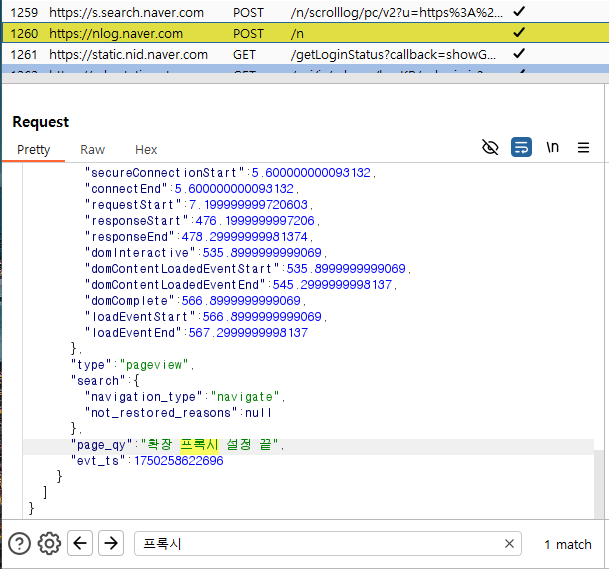
Task: Toggle the line wrap button
Action: 521,148
